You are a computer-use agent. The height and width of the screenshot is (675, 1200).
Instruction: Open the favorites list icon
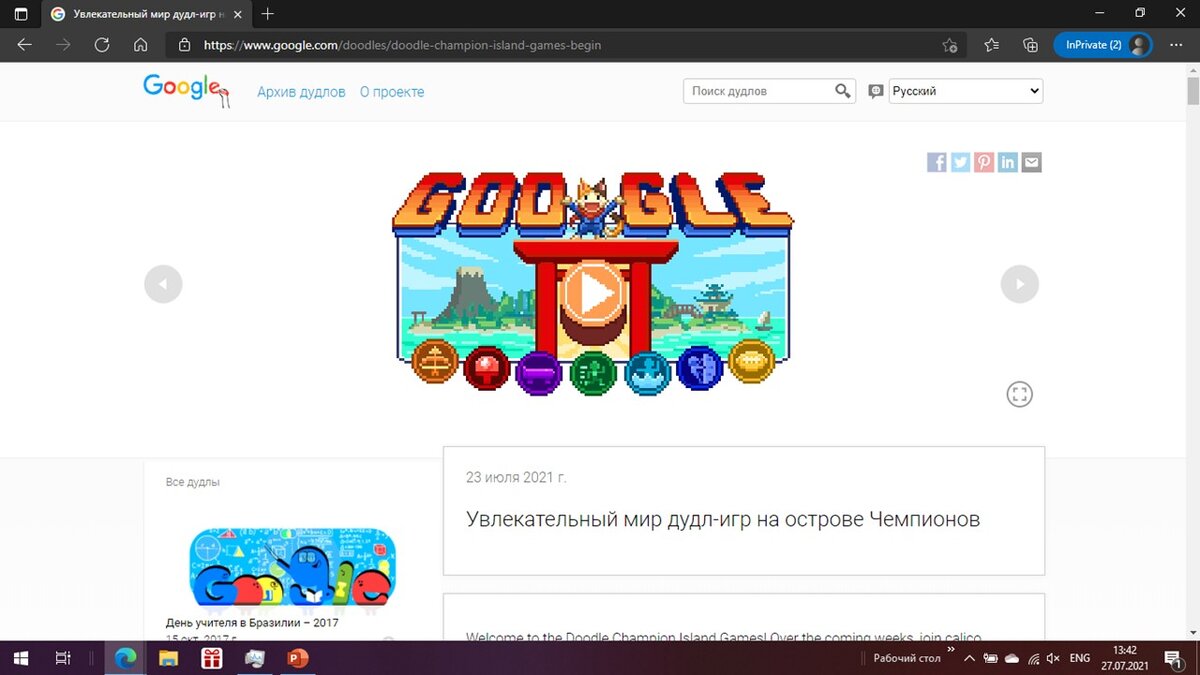click(991, 45)
